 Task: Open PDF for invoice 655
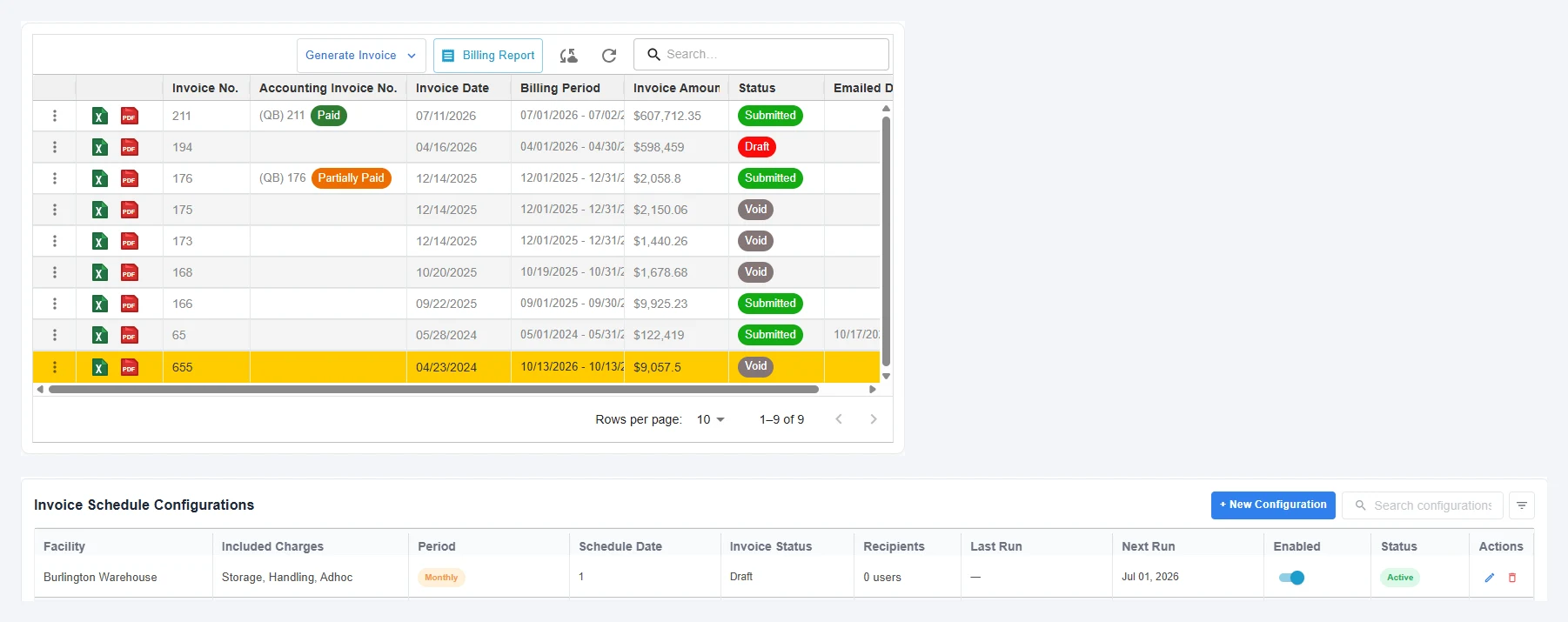click(x=130, y=367)
